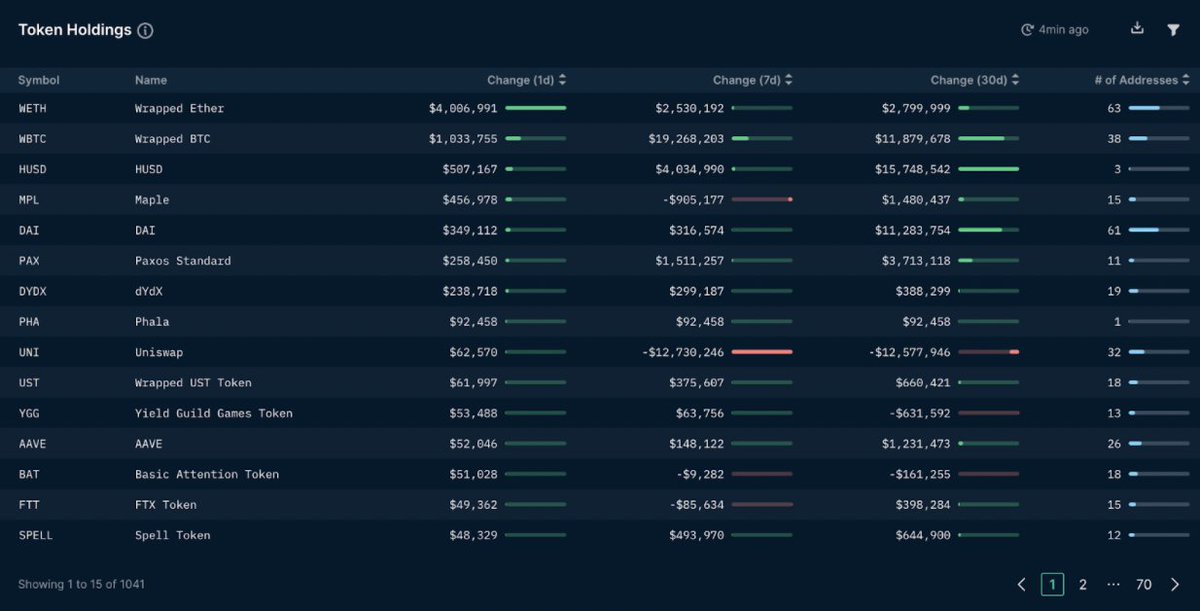Screen dimensions: 1200x611
Task: Open Paxos Standard token name
Action: [x=183, y=261]
